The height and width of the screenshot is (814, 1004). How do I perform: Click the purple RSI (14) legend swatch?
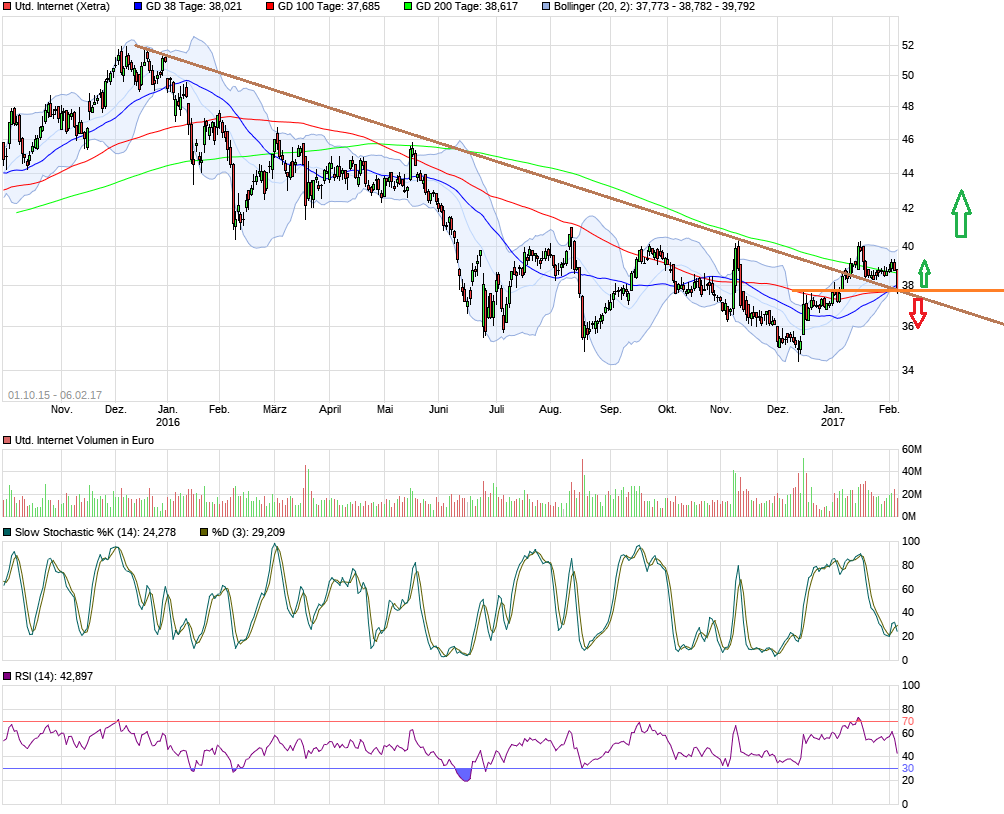point(7,676)
